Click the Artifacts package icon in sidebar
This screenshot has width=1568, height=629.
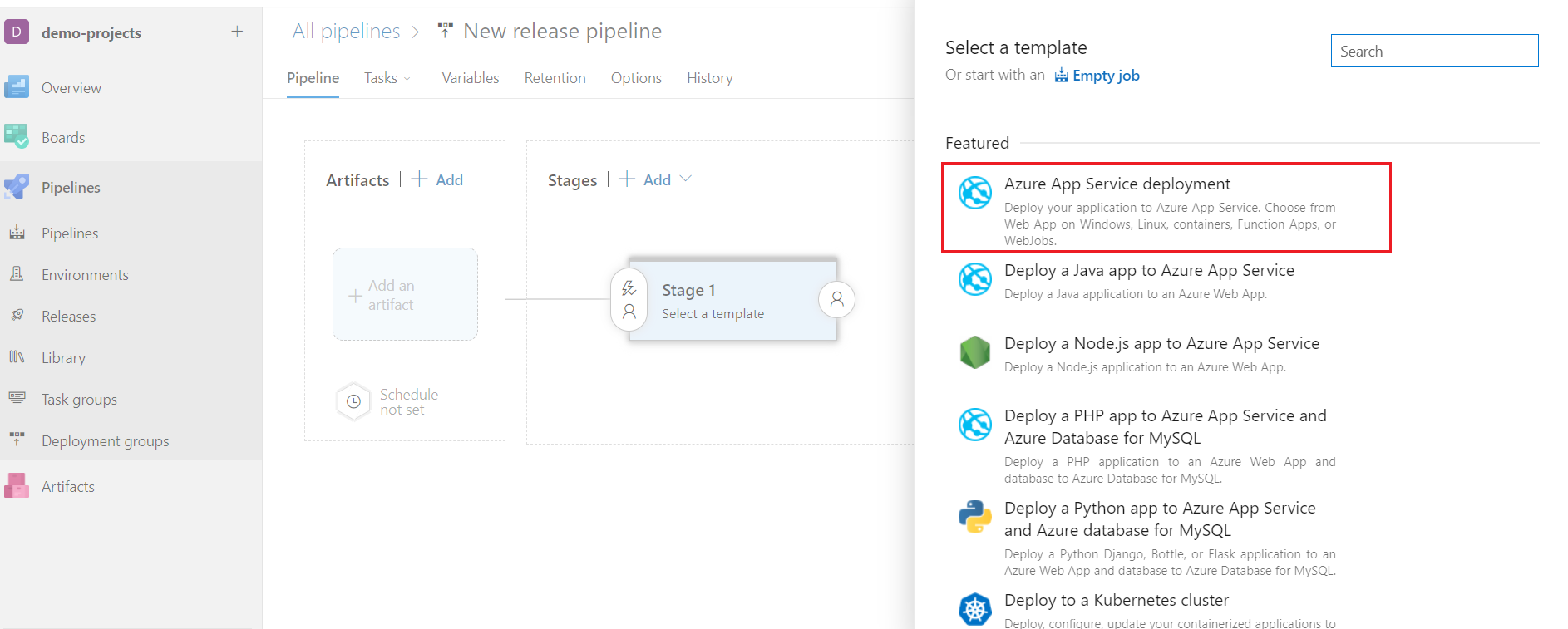pos(17,486)
